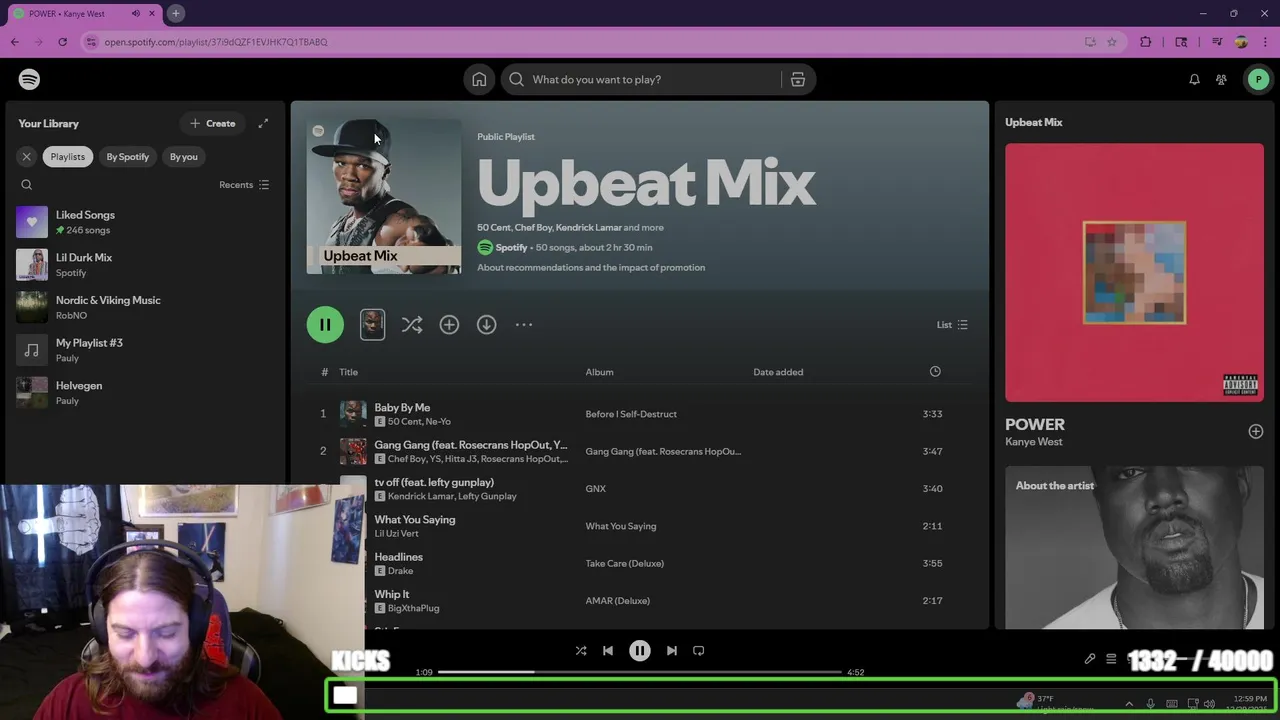Viewport: 1280px width, 720px height.
Task: Open the List view dropdown
Action: [x=952, y=324]
